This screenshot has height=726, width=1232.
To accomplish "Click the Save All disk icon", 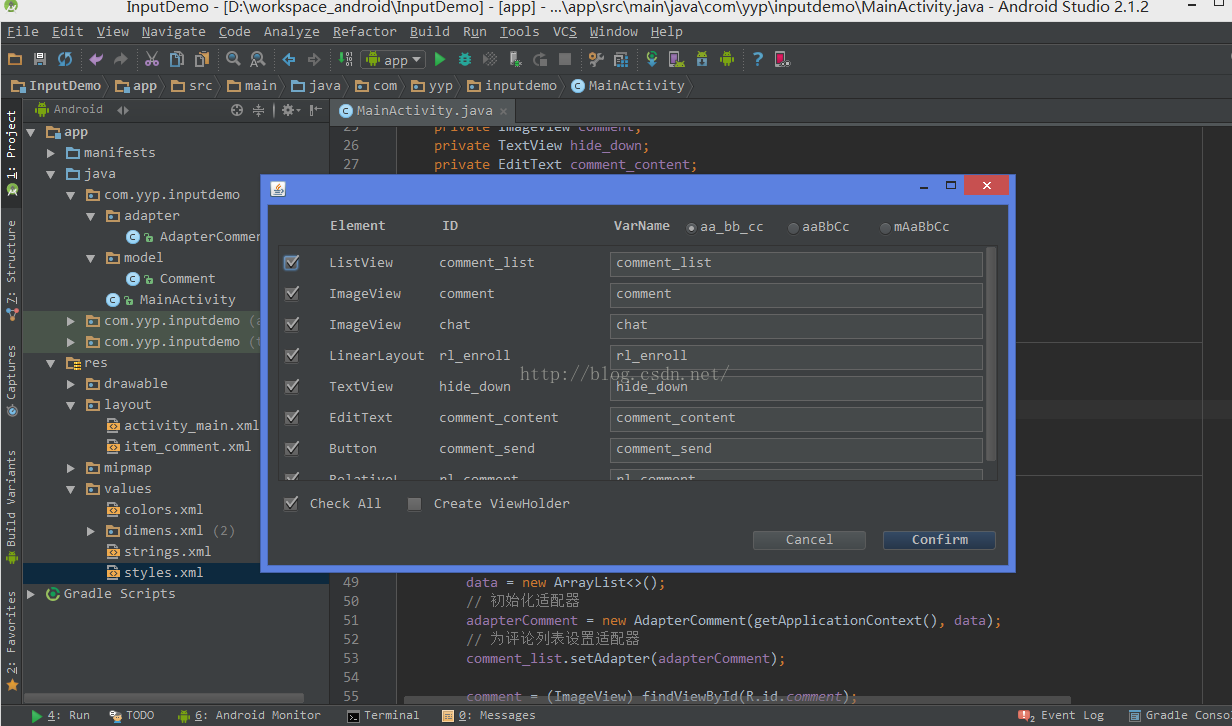I will tap(40, 60).
